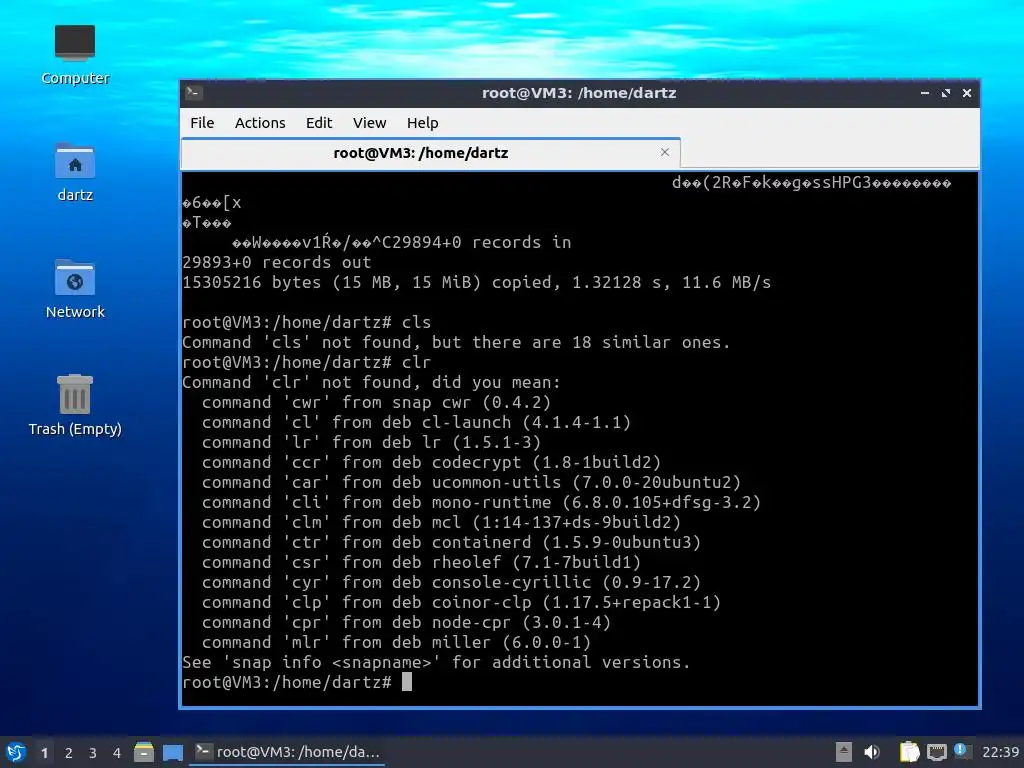Click the line "command 'ctr' from deb containerd"
Image resolution: width=1024 pixels, height=768 pixels.
[x=451, y=542]
